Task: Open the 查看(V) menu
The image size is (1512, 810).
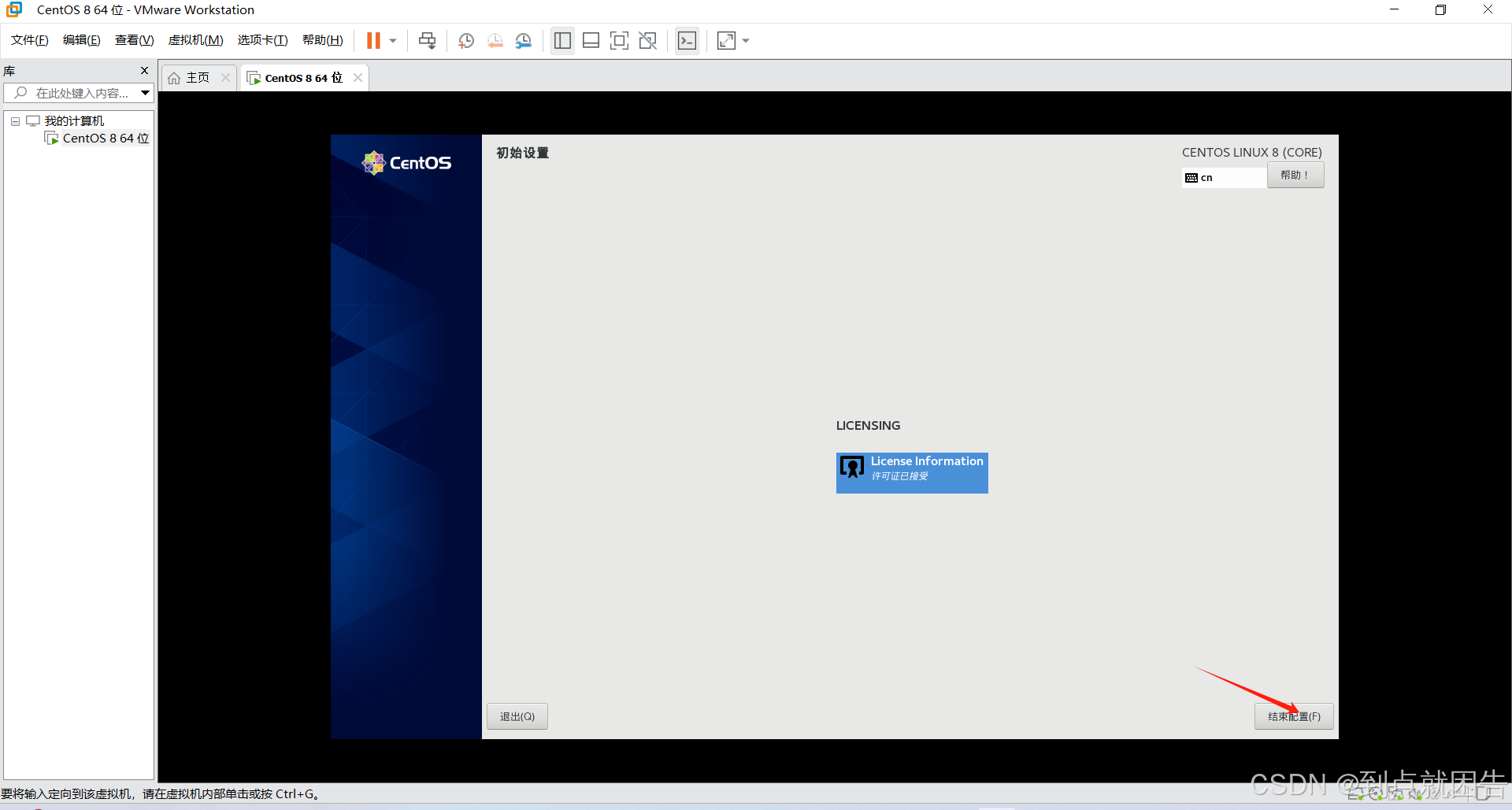Action: click(134, 40)
